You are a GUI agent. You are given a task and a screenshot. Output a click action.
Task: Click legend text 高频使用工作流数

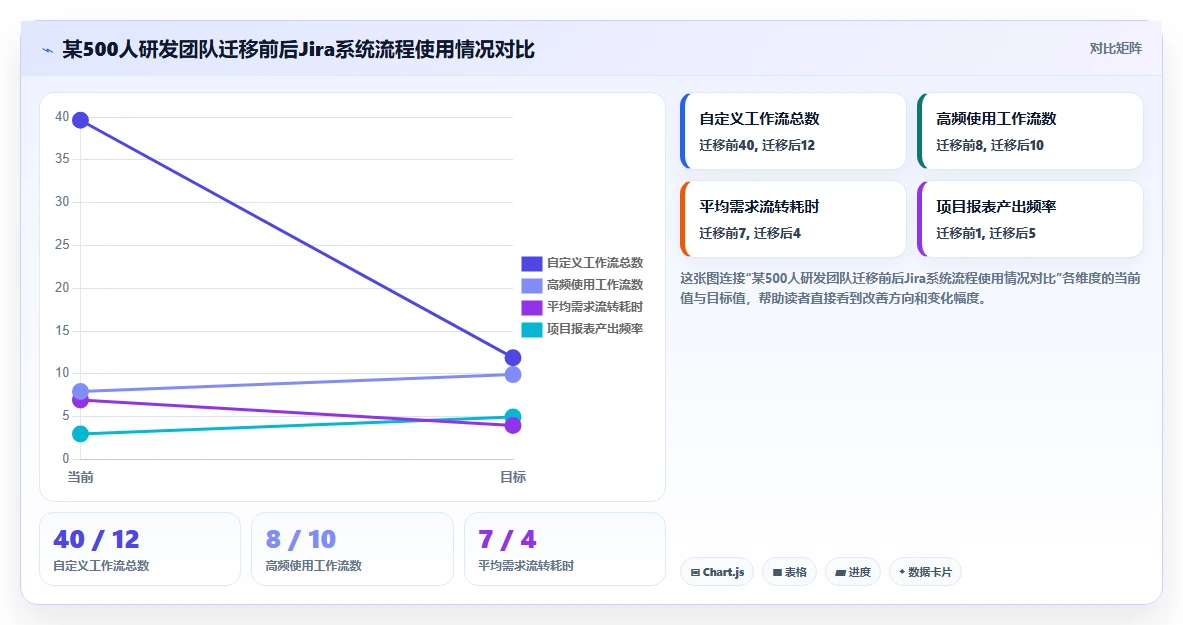click(x=595, y=285)
